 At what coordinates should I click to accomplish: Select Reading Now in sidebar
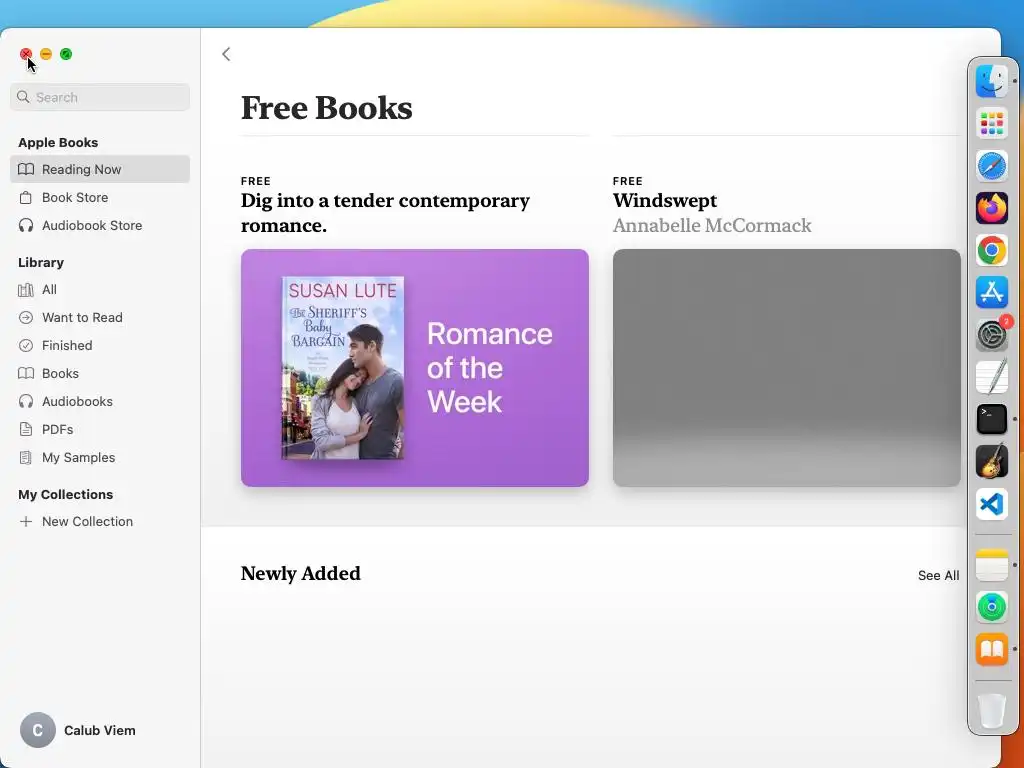pos(100,169)
